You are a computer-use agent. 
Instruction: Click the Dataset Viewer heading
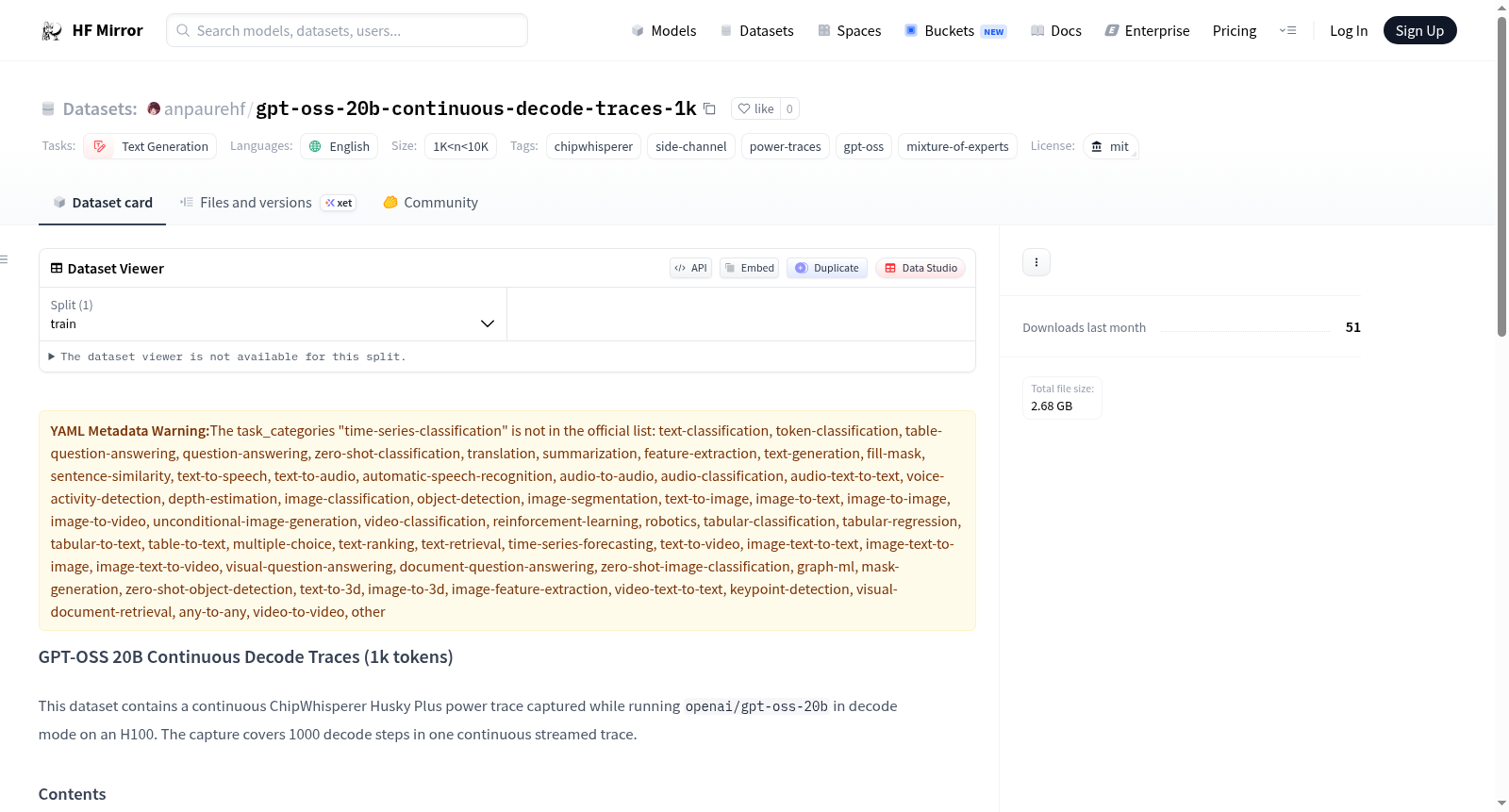(x=108, y=269)
